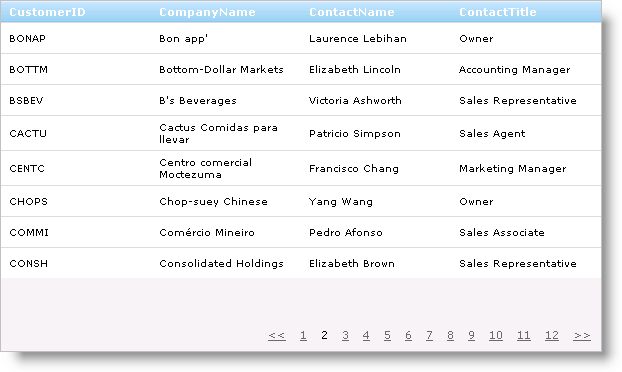Open page 7 of customers
622x372 pixels.
pyautogui.click(x=429, y=336)
